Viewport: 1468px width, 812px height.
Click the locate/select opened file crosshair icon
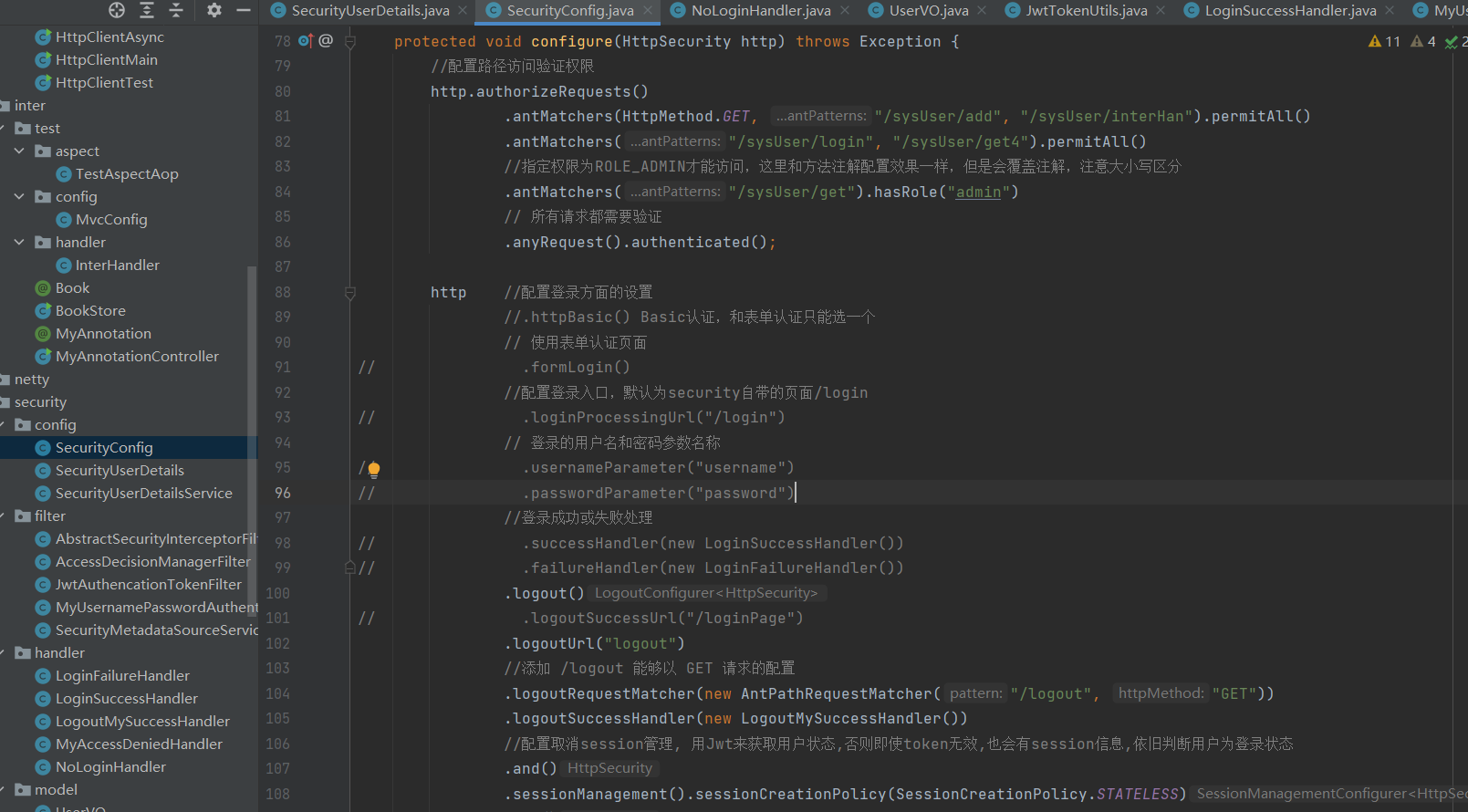coord(117,10)
